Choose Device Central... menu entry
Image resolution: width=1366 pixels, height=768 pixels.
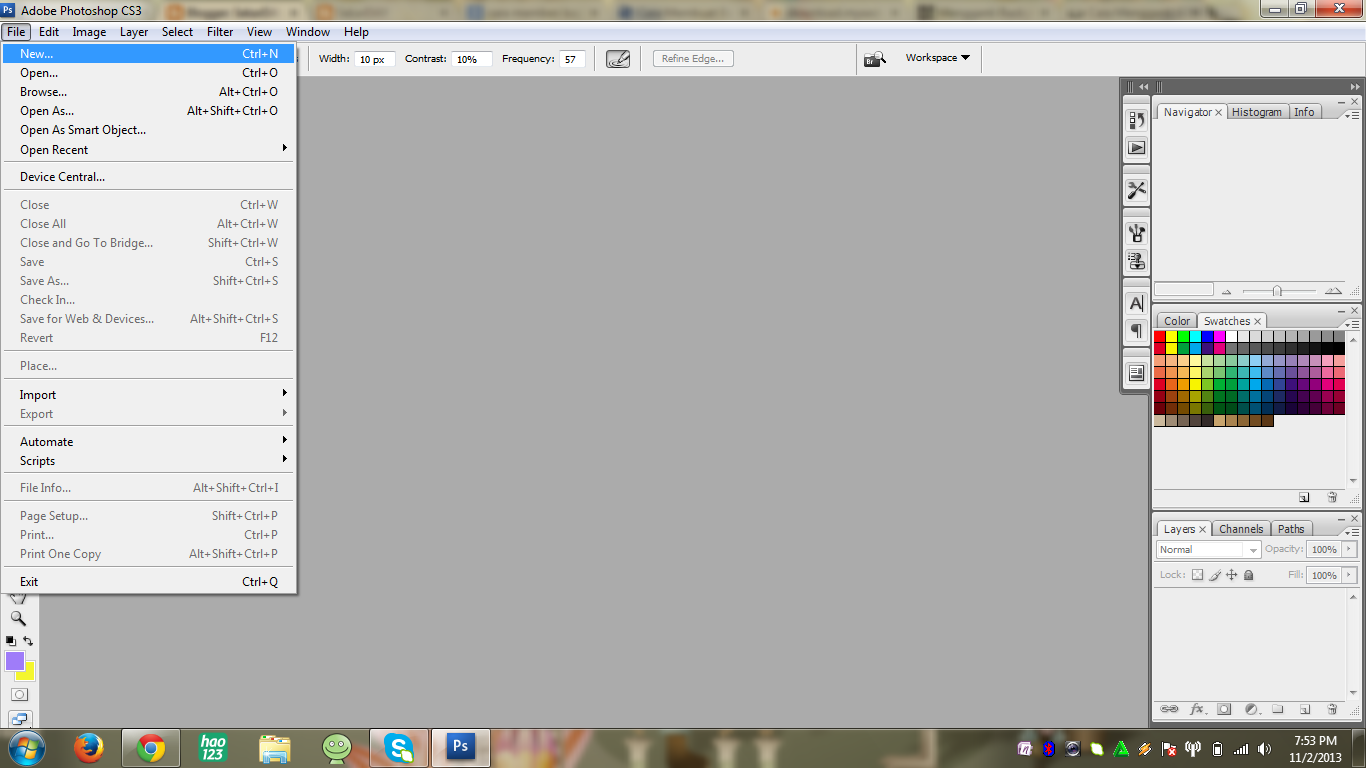pyautogui.click(x=149, y=177)
